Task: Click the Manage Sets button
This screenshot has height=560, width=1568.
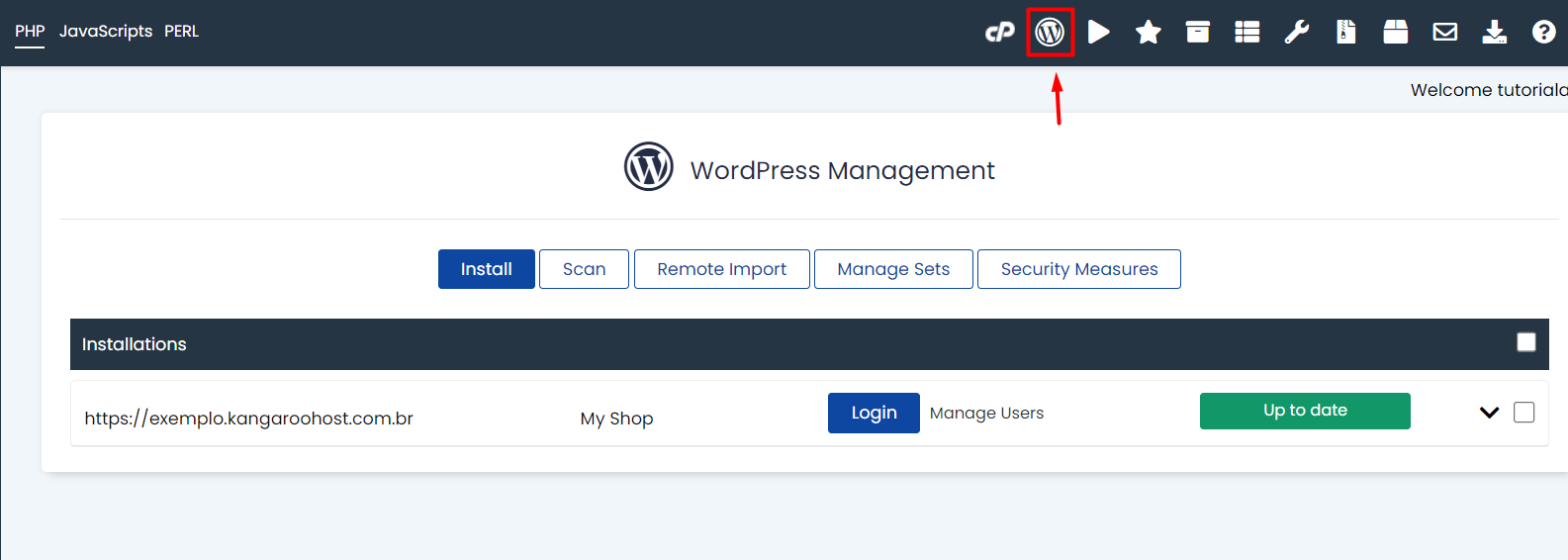Action: [893, 269]
